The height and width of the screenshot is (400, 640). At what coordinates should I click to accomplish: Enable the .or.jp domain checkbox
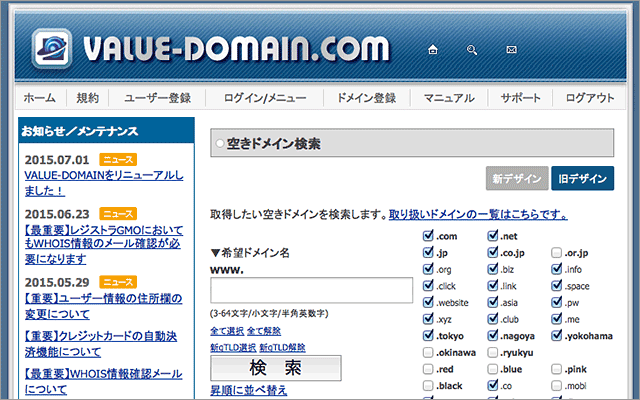click(557, 253)
